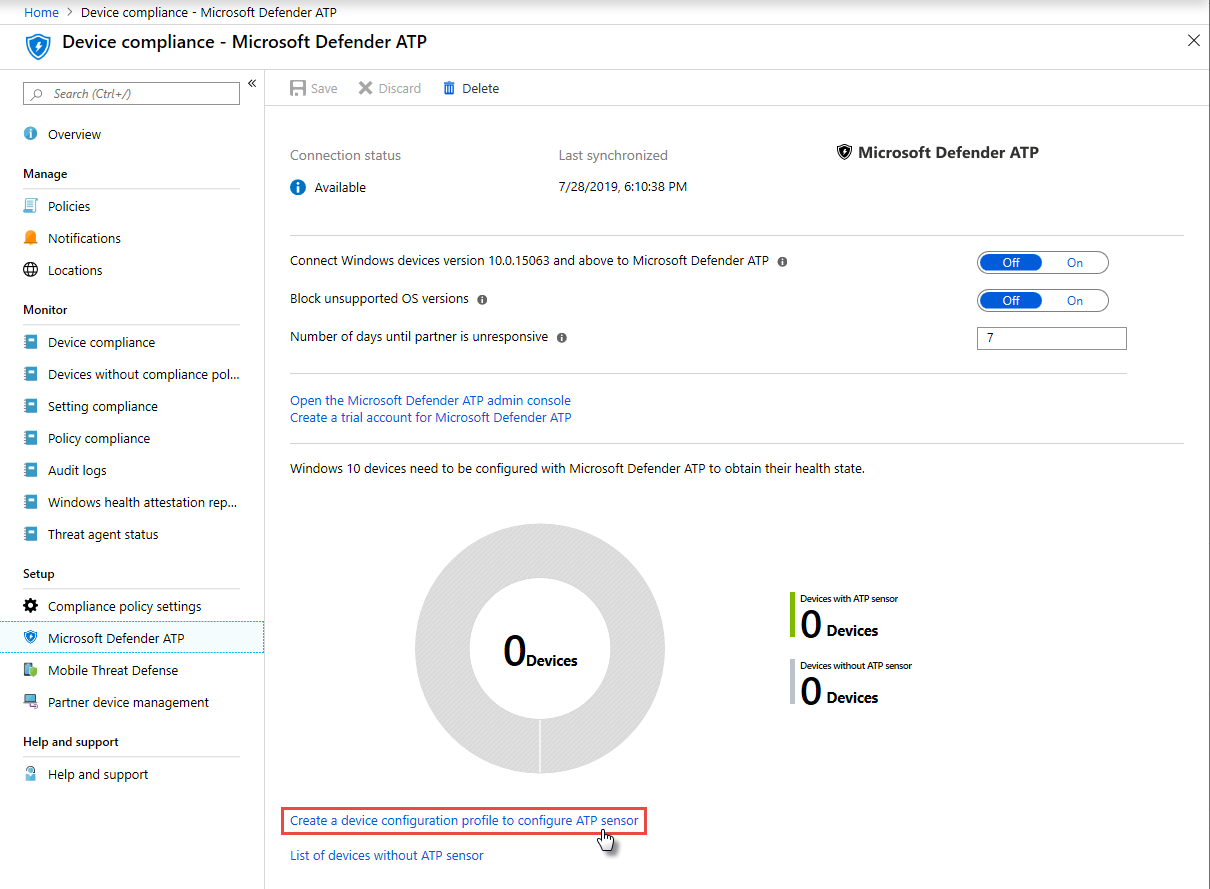This screenshot has width=1210, height=889.
Task: Collapse the left navigation sidebar
Action: pyautogui.click(x=252, y=83)
